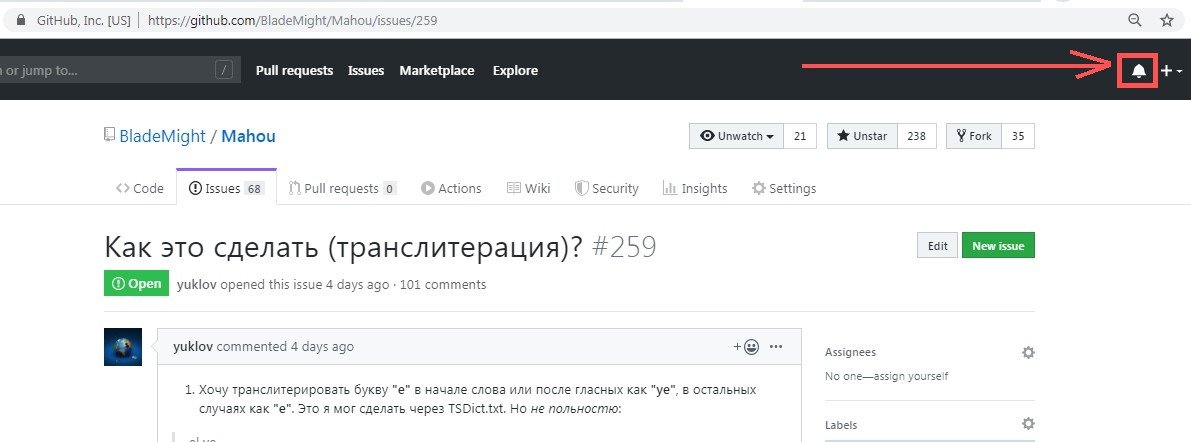Create a New issue

[x=998, y=246]
